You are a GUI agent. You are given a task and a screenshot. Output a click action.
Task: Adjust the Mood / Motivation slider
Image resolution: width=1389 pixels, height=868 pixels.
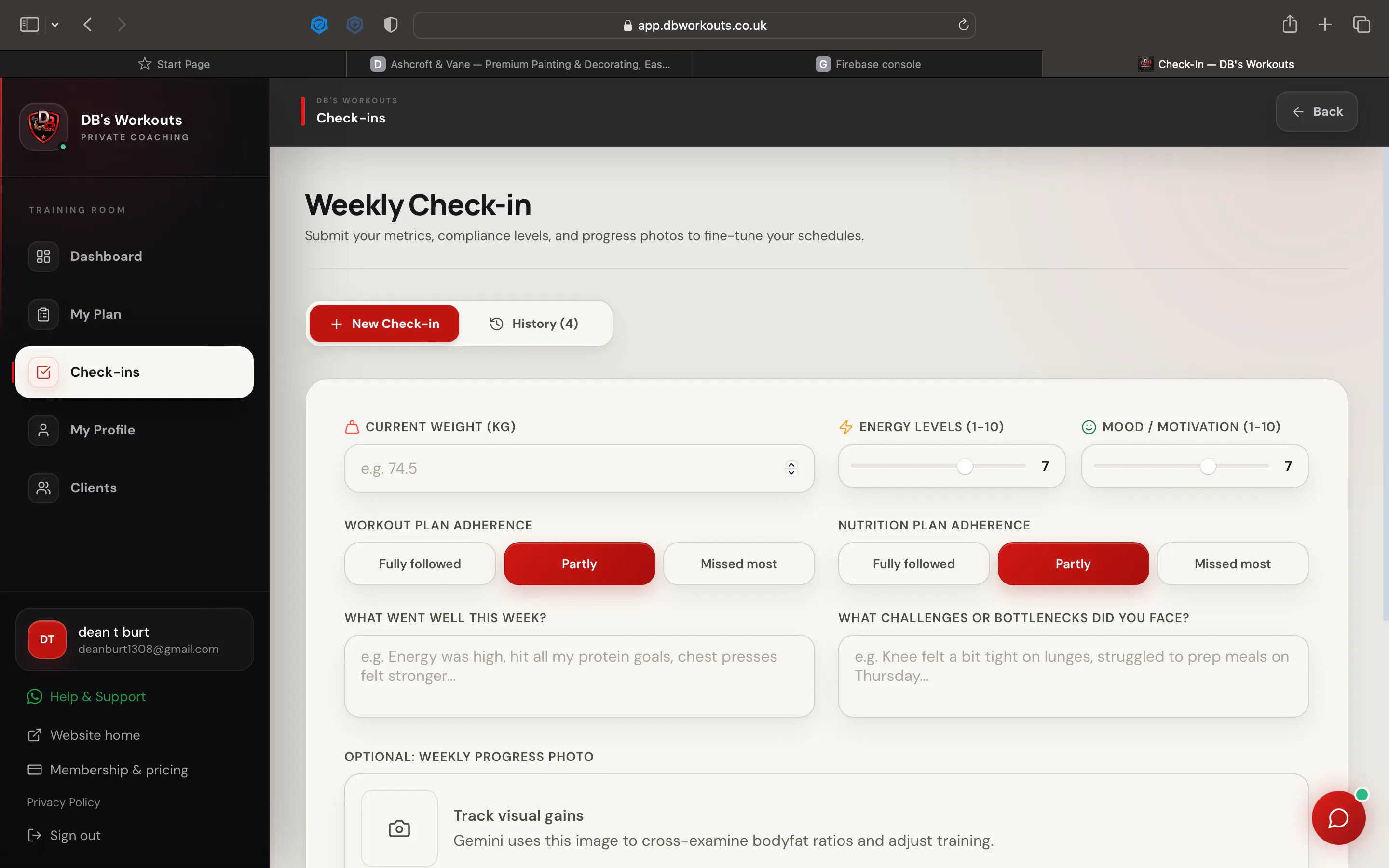(x=1181, y=466)
